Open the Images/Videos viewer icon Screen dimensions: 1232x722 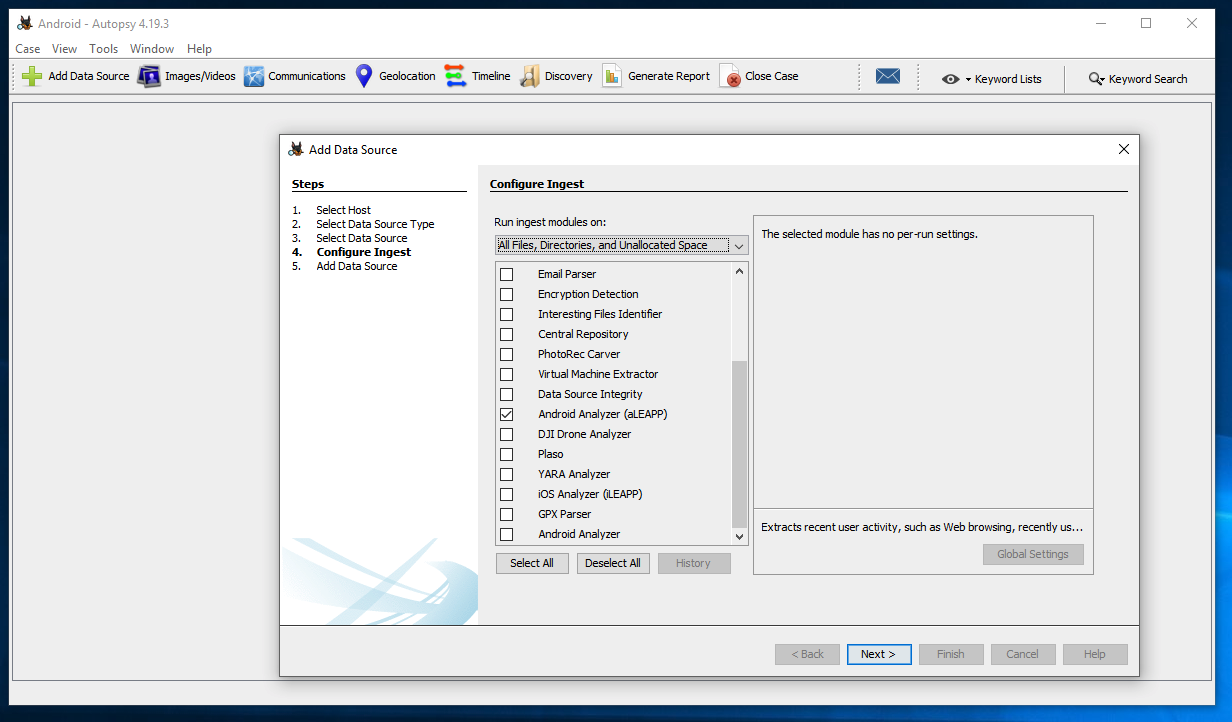coord(149,76)
